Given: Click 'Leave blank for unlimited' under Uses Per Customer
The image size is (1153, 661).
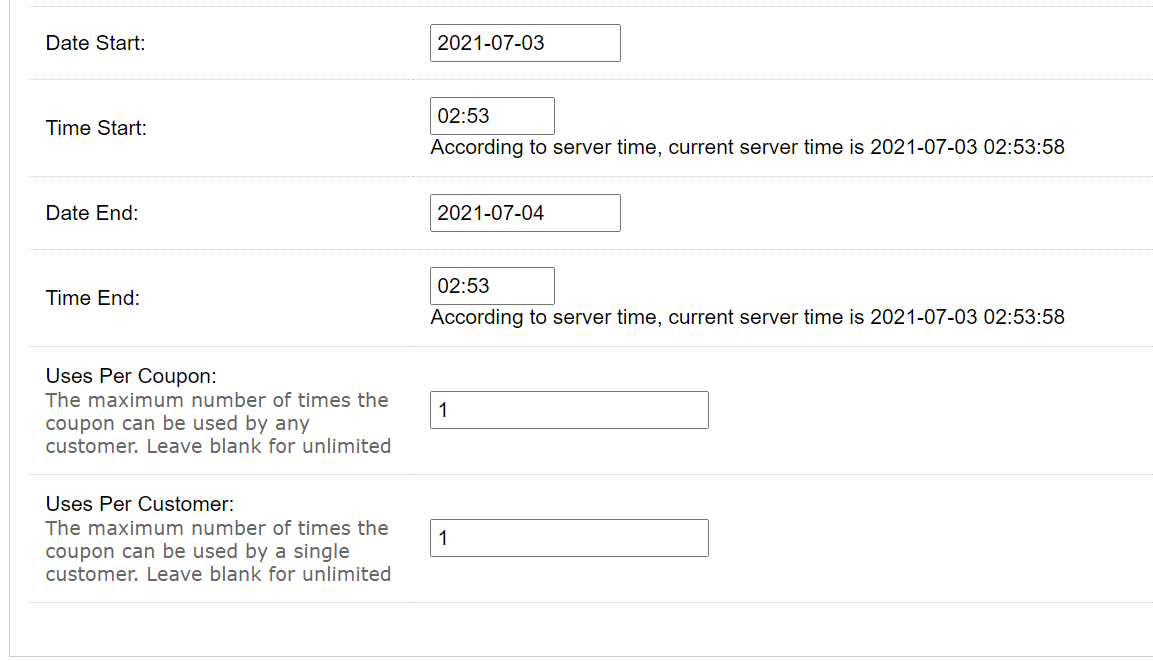Looking at the screenshot, I should click(268, 574).
